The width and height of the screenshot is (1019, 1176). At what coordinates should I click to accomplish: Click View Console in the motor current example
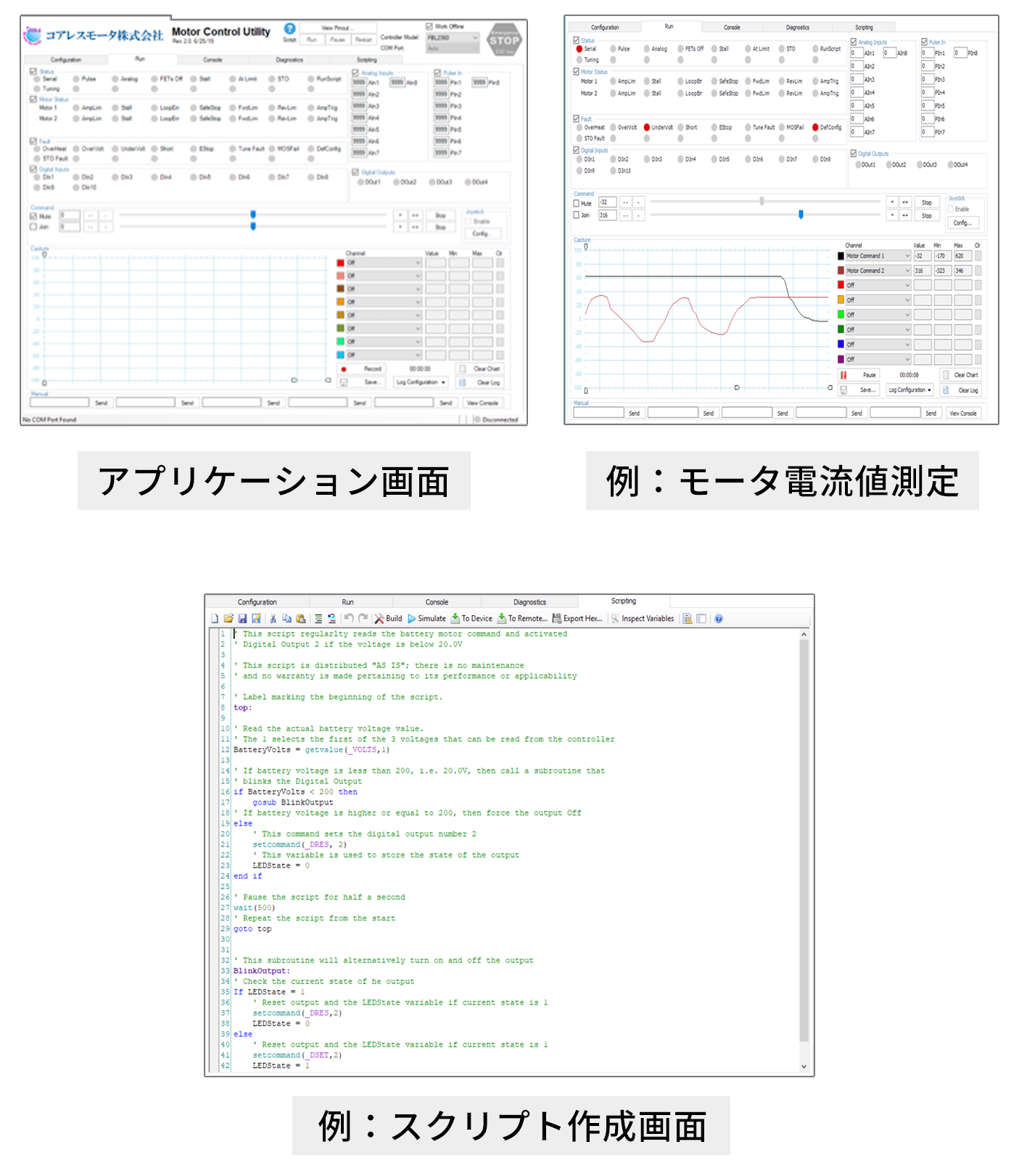(963, 414)
